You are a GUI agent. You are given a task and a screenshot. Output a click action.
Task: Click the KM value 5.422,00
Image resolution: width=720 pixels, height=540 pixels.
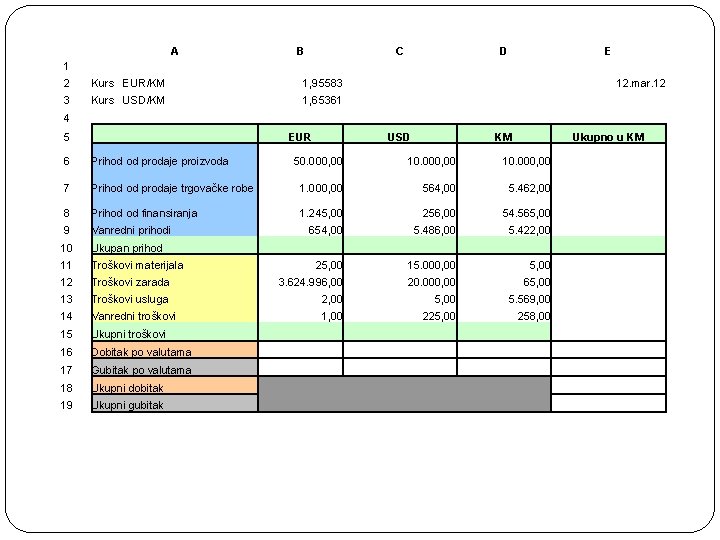[529, 230]
